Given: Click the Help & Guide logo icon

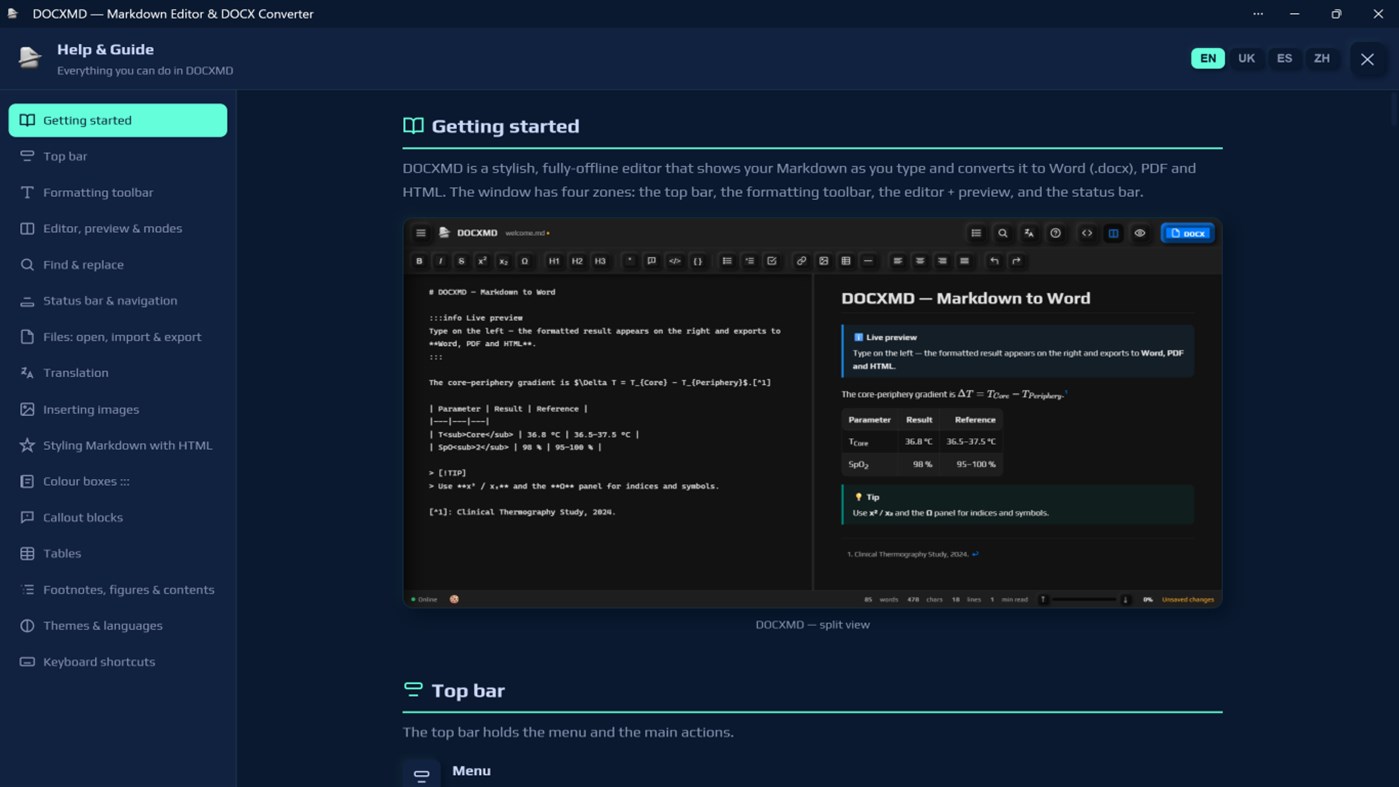Looking at the screenshot, I should pos(30,58).
